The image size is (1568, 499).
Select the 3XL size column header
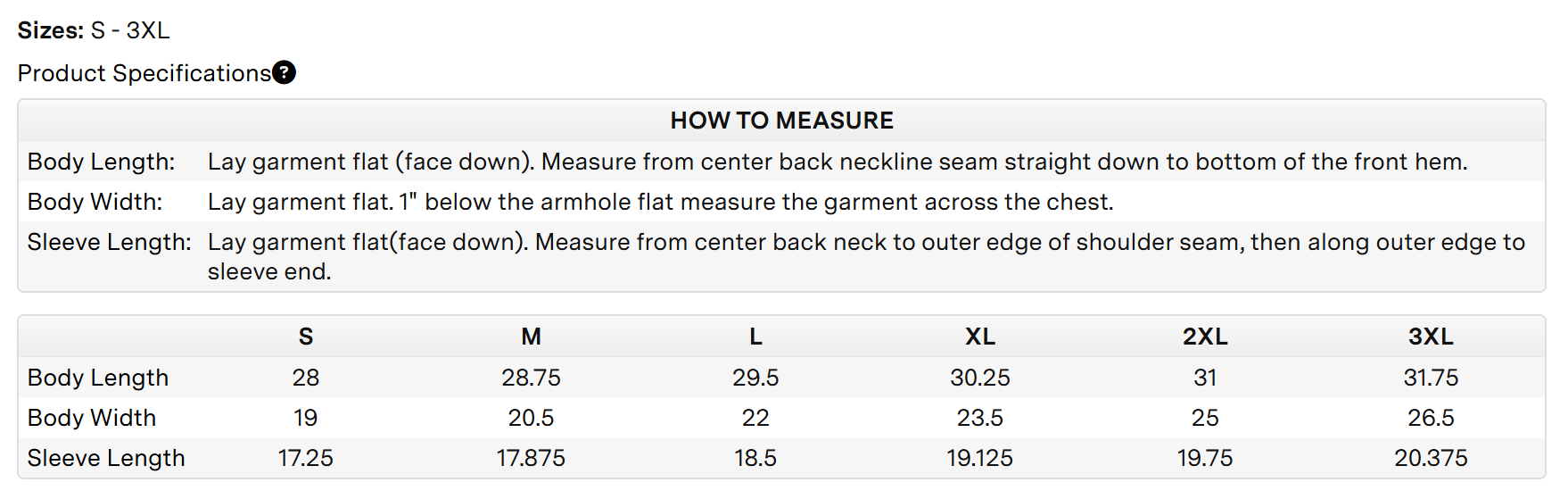tap(1431, 337)
